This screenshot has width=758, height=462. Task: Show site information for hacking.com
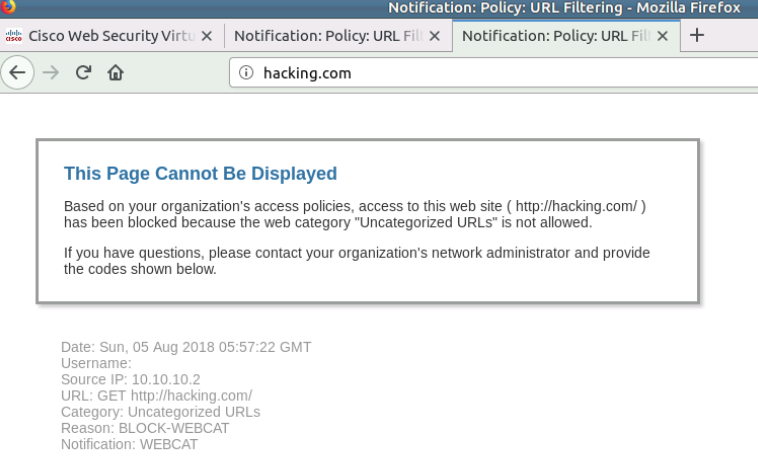point(246,73)
